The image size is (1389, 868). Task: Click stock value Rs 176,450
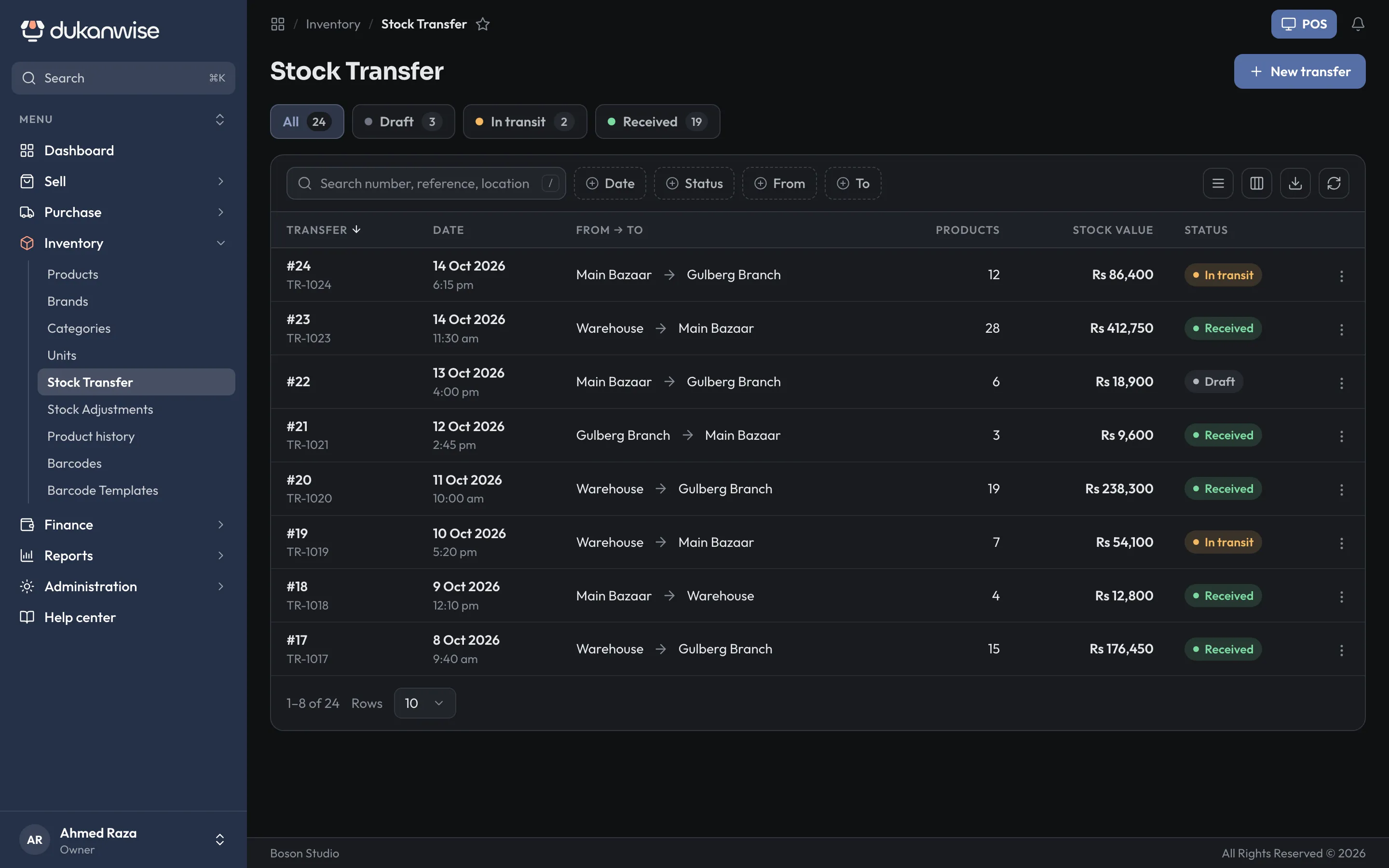(1121, 649)
